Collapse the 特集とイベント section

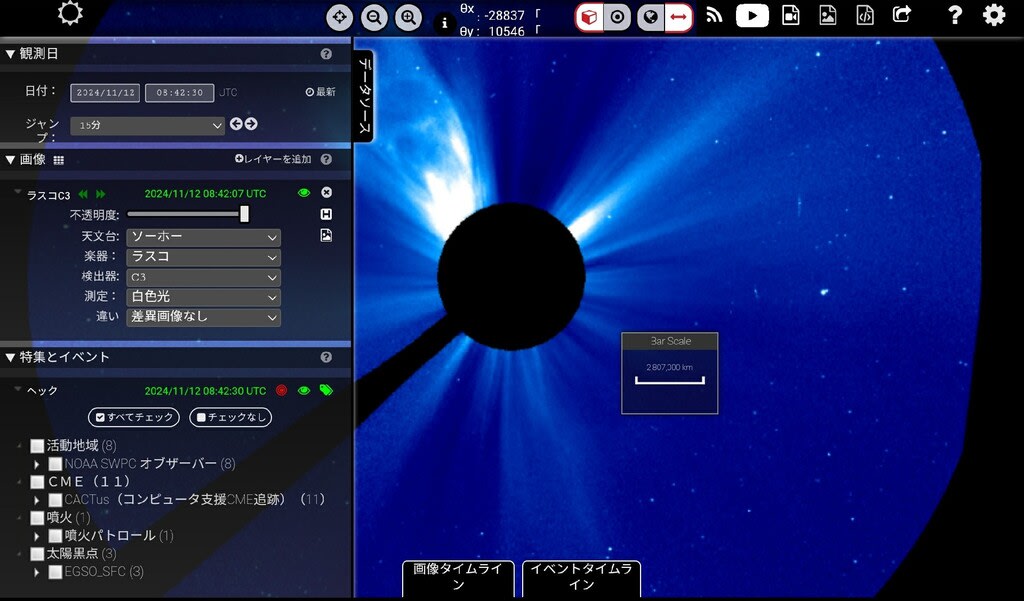click(x=10, y=357)
